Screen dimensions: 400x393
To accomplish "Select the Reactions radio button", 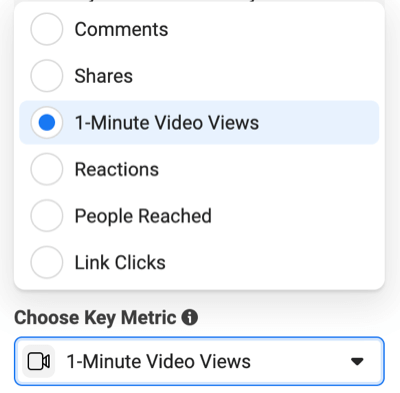I will (47, 169).
